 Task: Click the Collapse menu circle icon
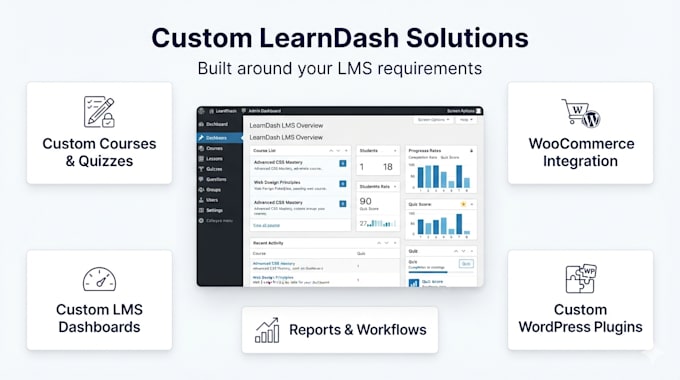(x=201, y=221)
